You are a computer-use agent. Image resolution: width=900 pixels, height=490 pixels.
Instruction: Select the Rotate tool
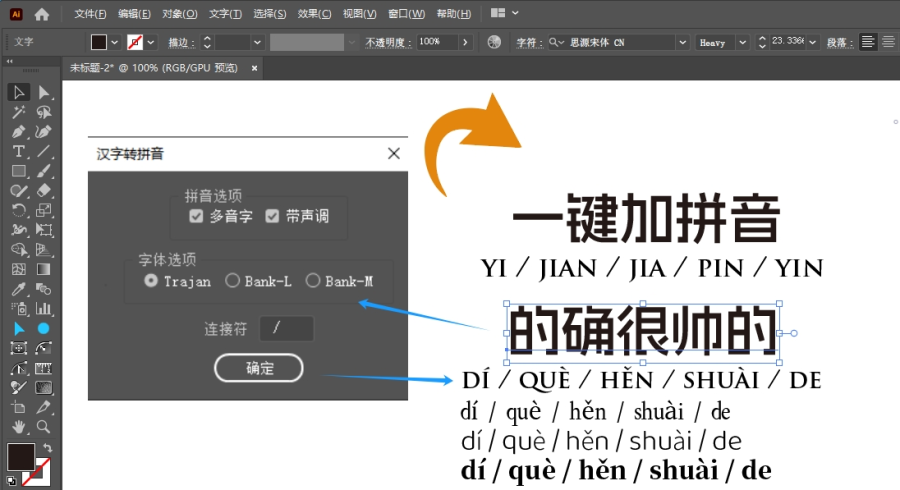[18, 211]
